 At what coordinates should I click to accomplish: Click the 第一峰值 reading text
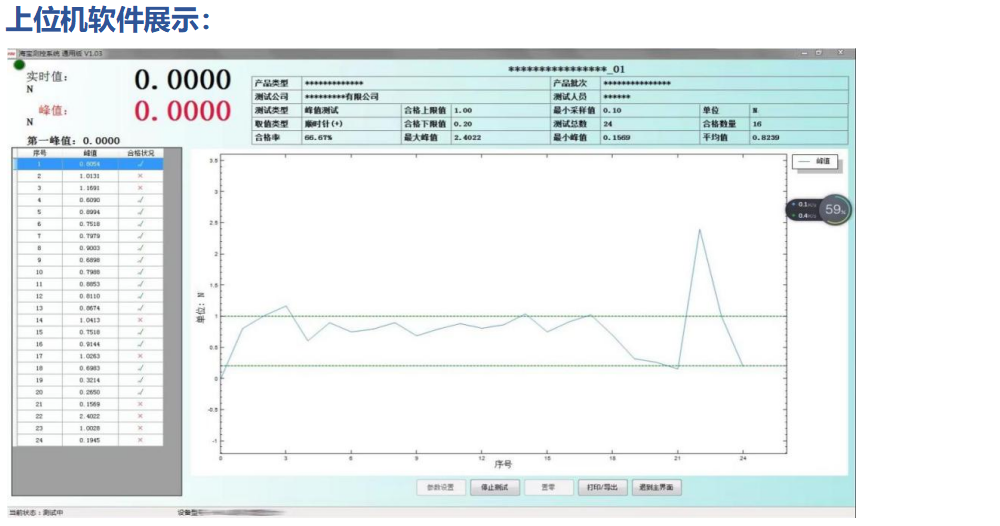click(x=73, y=141)
